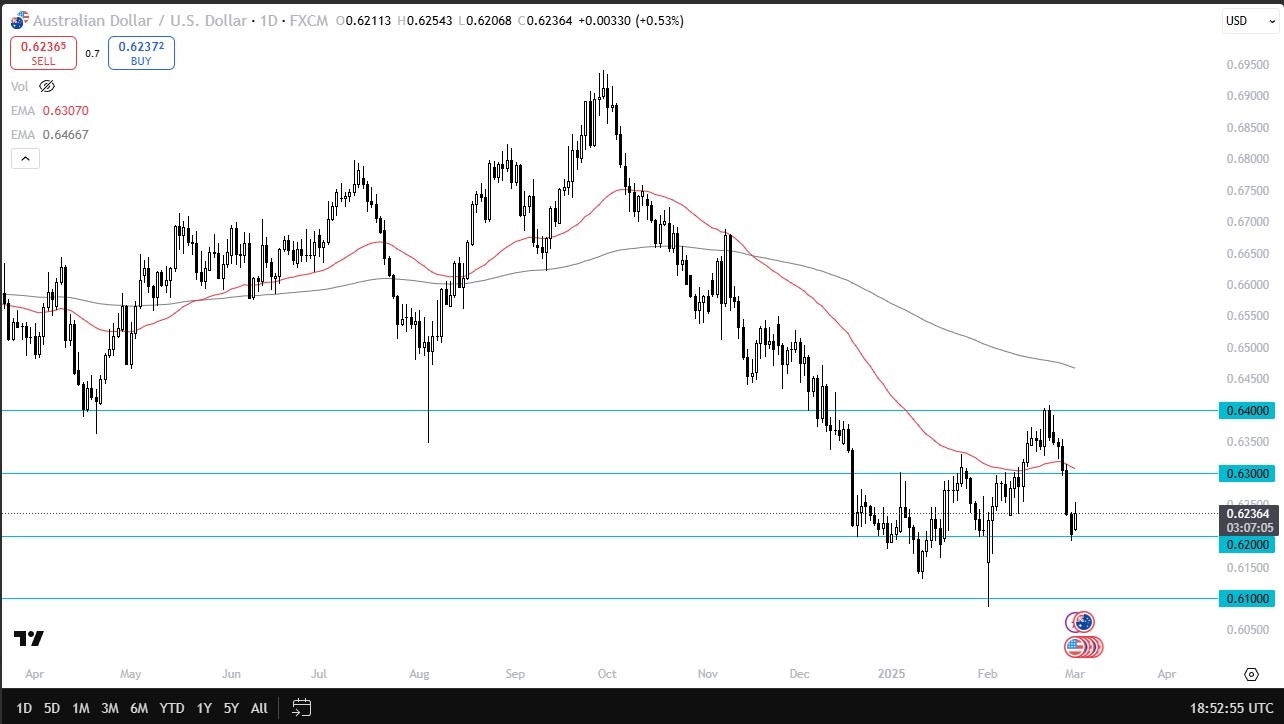Open chart settings gear on the time axis
Image resolution: width=1284 pixels, height=724 pixels.
pos(1250,675)
